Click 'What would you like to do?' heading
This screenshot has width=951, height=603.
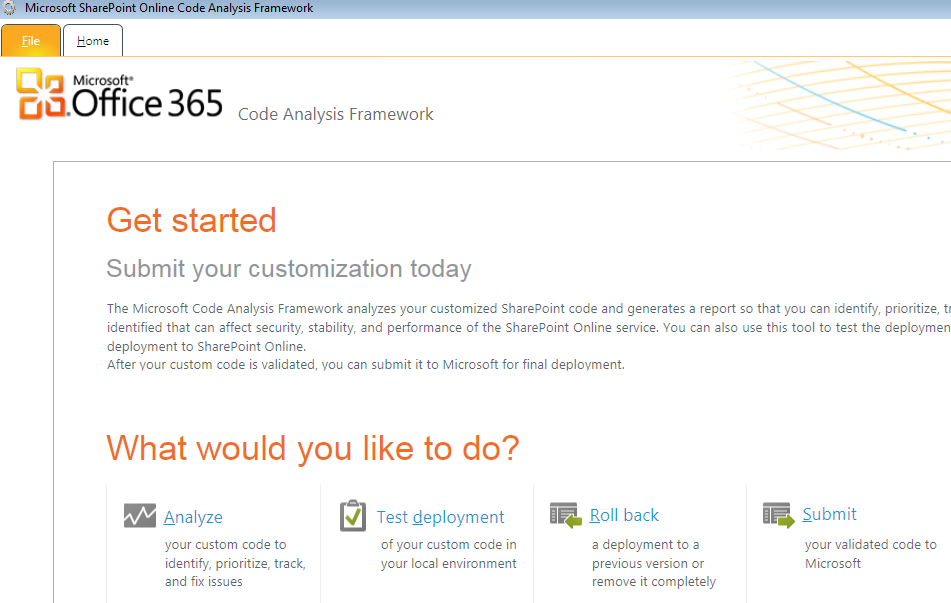pos(313,448)
